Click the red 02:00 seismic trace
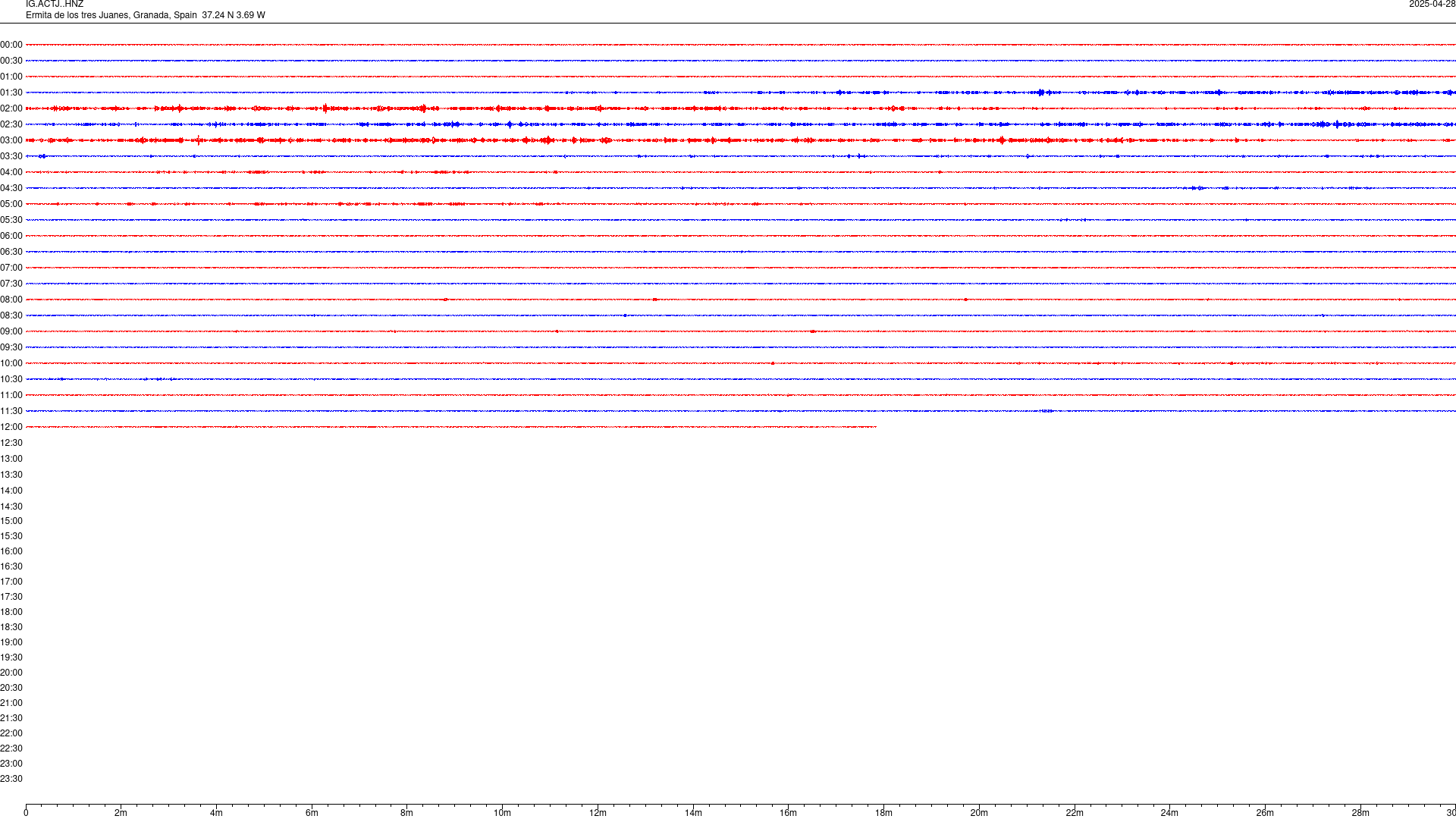This screenshot has width=1456, height=819. (741, 108)
